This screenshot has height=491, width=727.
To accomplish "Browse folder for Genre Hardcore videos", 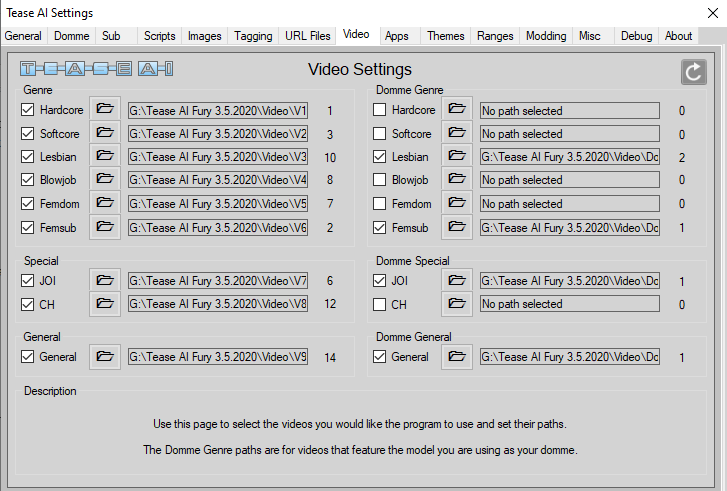I will [105, 109].
